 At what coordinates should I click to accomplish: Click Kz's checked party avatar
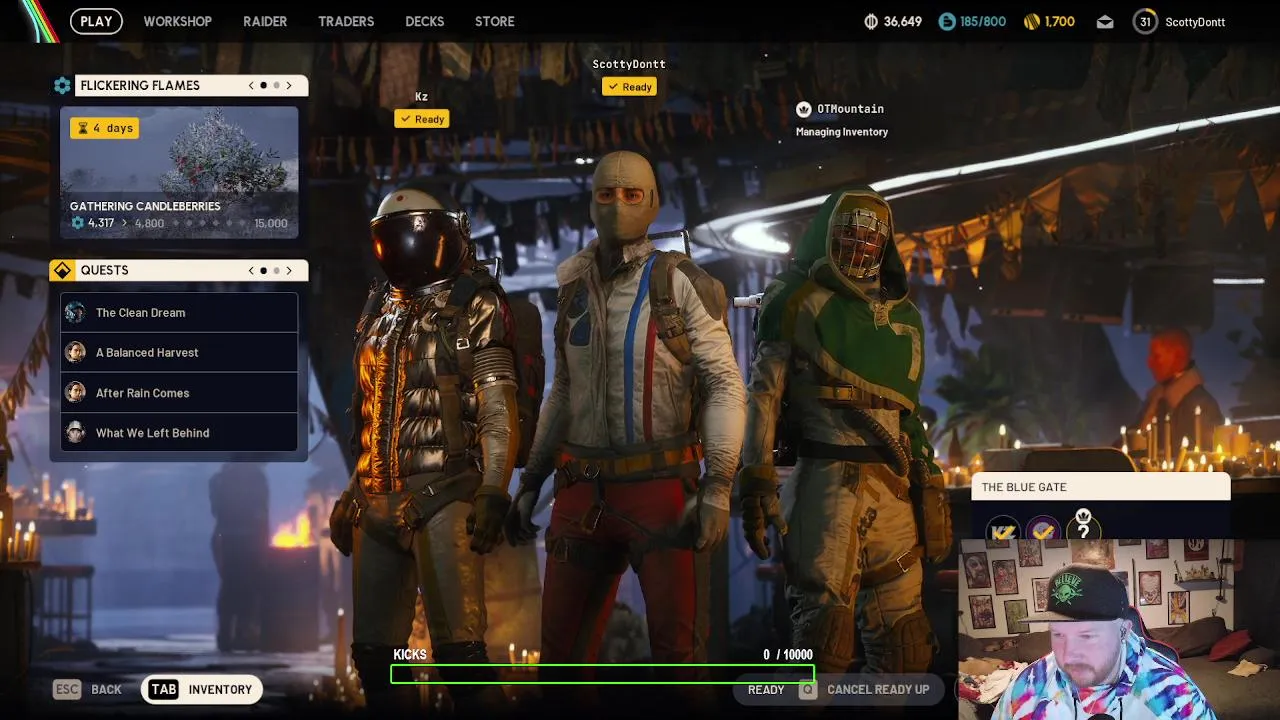pyautogui.click(x=1003, y=532)
